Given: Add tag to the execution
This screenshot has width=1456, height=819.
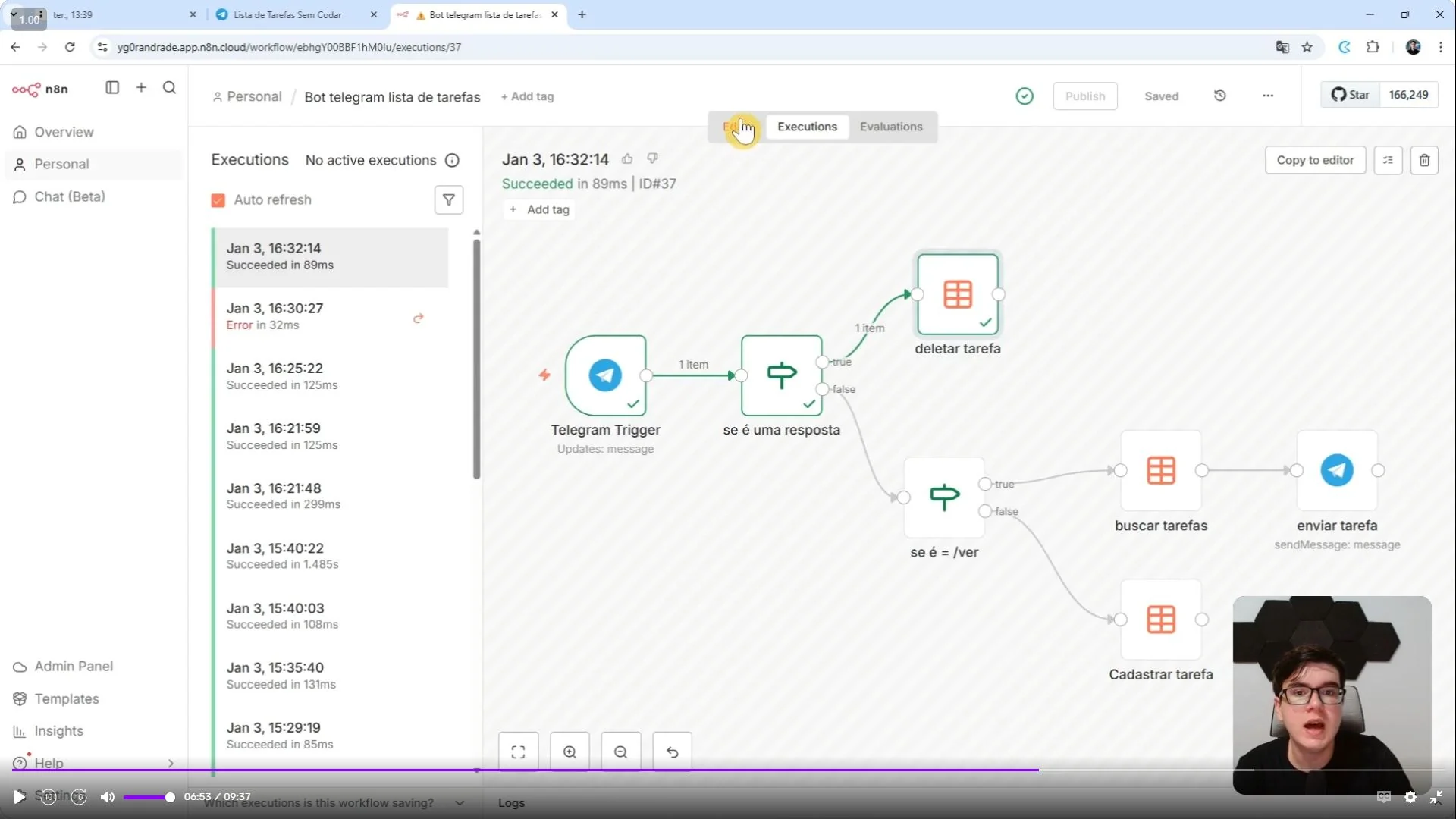Looking at the screenshot, I should pos(539,210).
